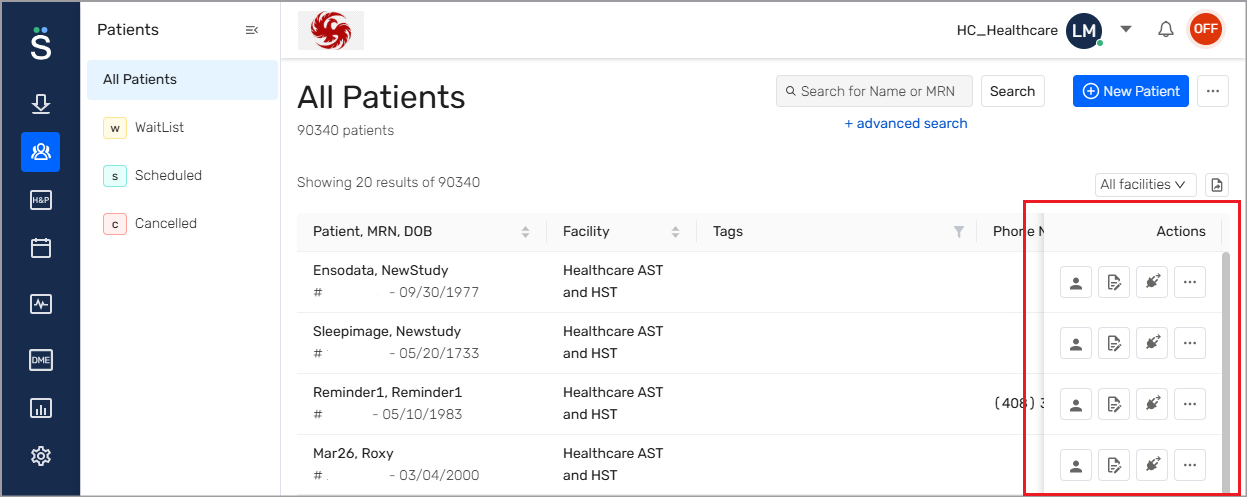Expand the account dropdown arrow
This screenshot has width=1247, height=497.
[x=1126, y=29]
